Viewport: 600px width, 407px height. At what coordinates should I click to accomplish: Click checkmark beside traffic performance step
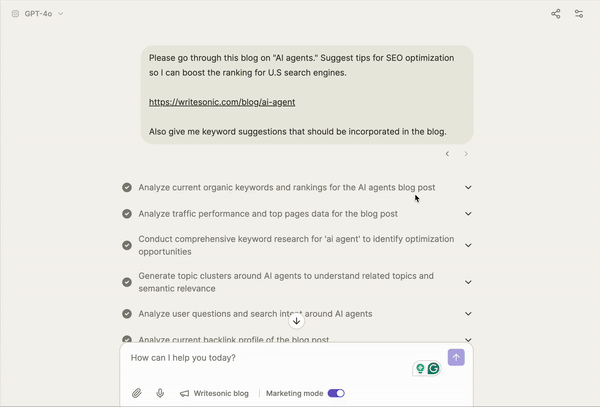(127, 213)
